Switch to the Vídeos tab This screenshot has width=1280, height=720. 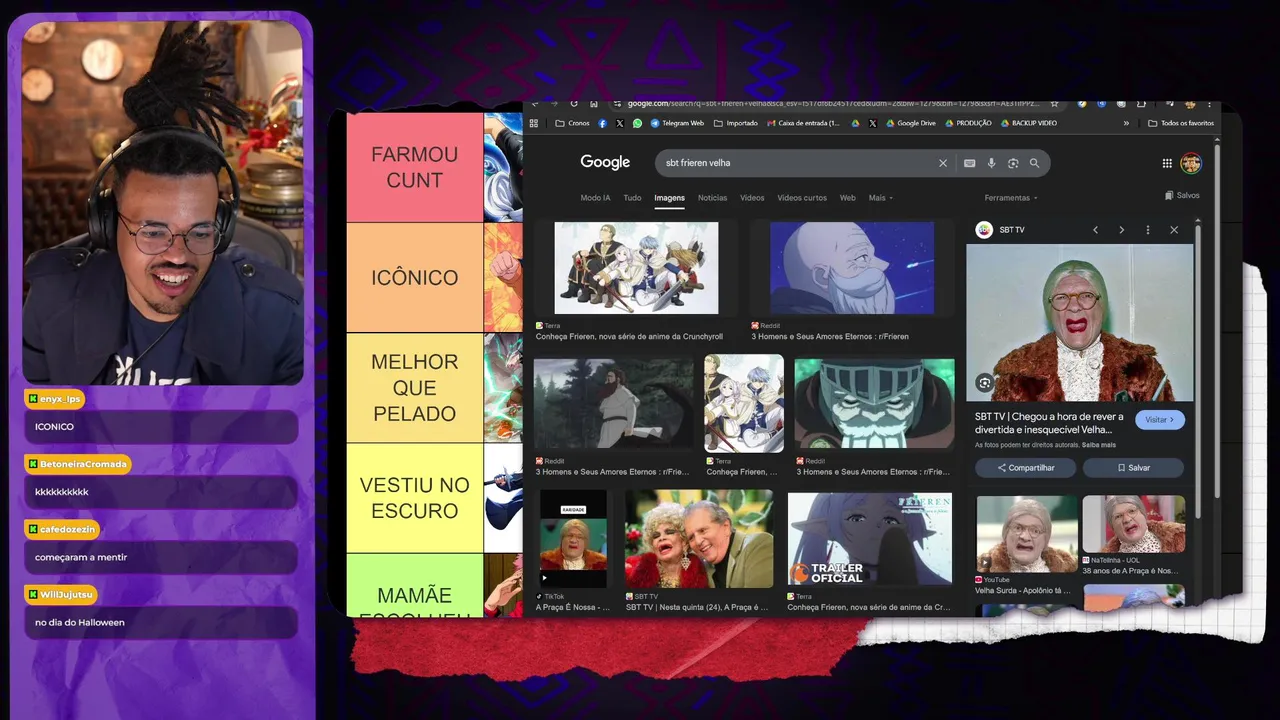point(752,198)
